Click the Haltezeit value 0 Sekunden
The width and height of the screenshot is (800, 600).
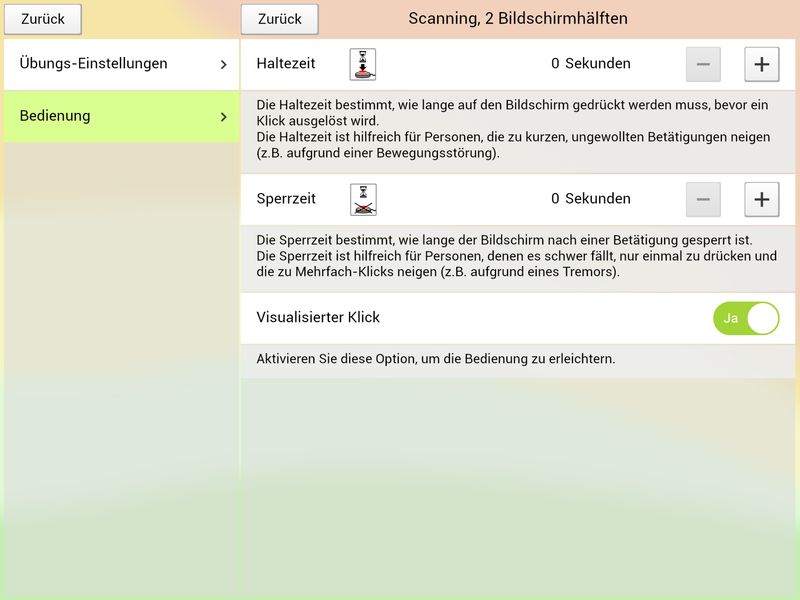point(590,64)
